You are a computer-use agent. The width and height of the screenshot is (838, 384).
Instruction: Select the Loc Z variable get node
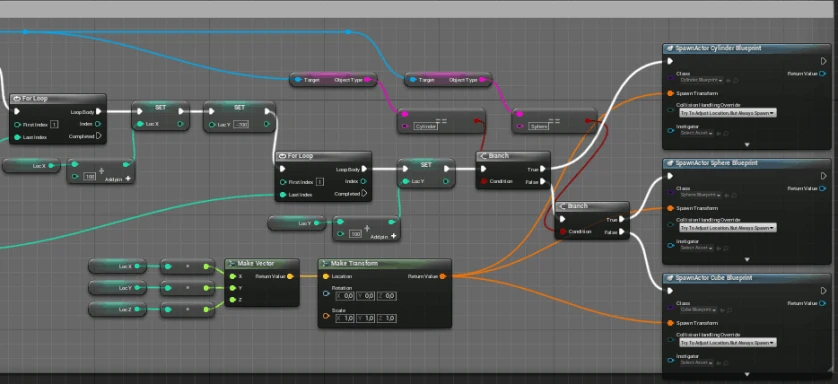click(118, 310)
